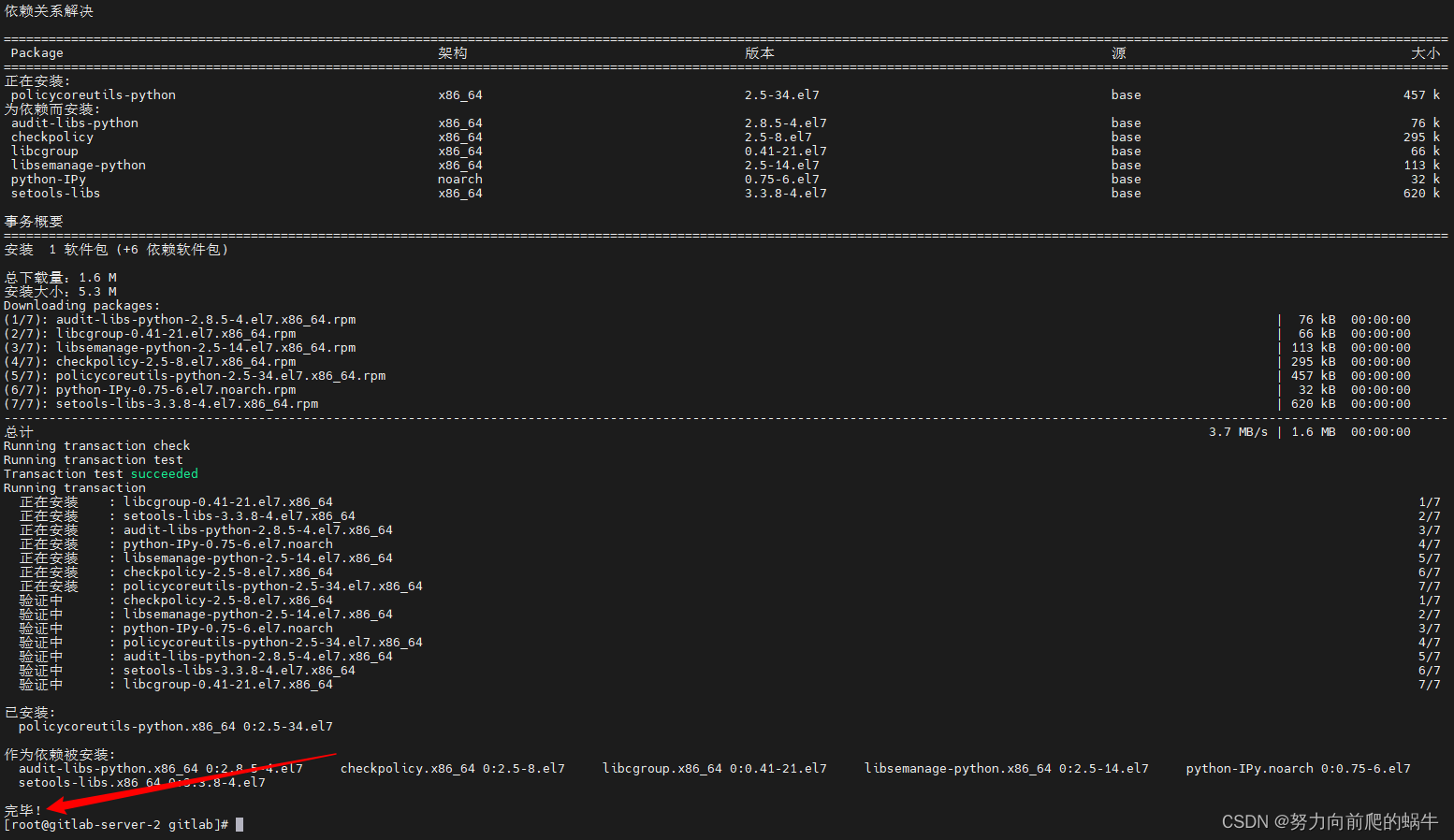
Task: Click download line "(7/7): setools-libs-3.3.8-4.el7.x86_64.rpm"
Action: pos(161,404)
